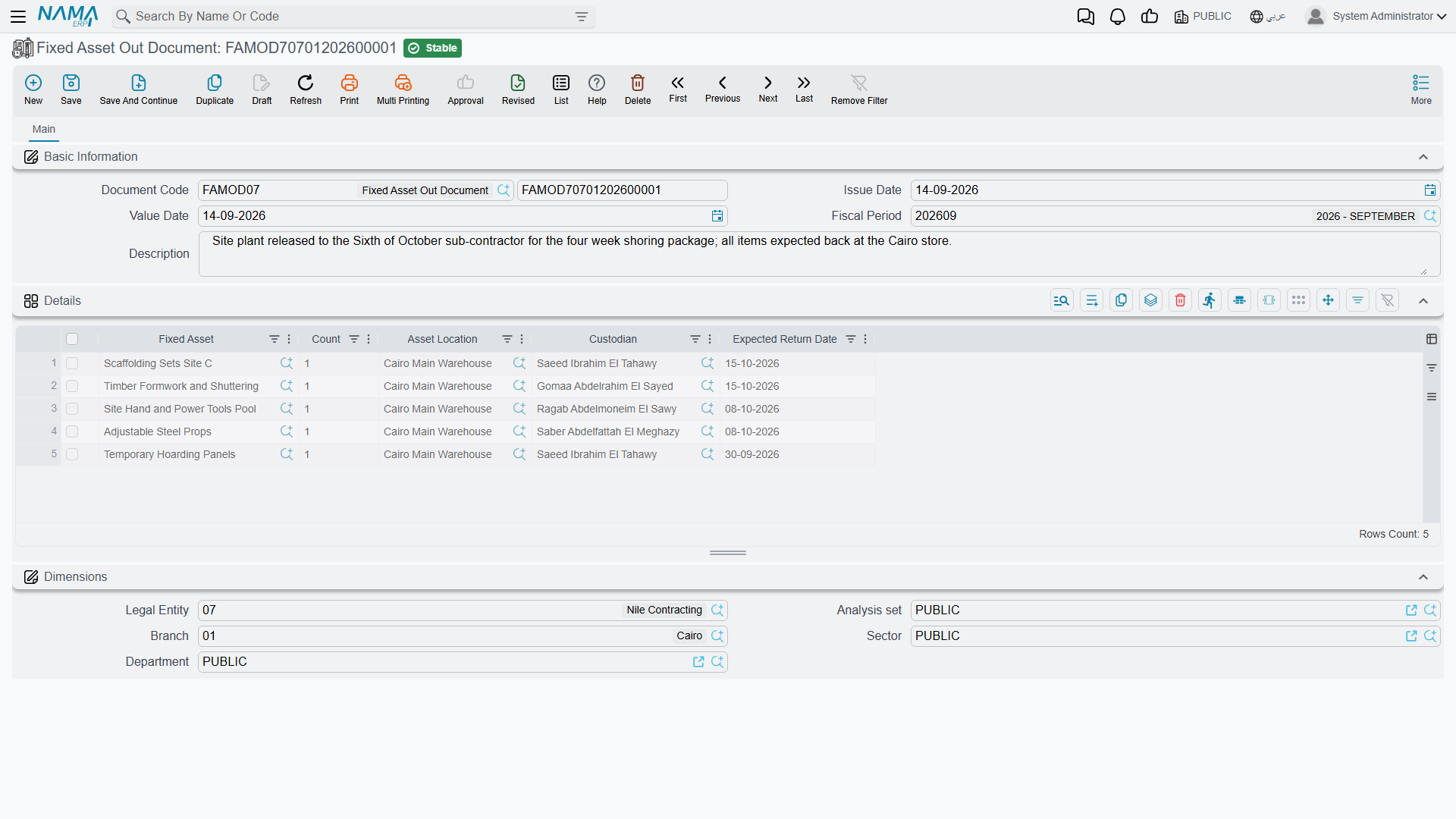Open the notifications bell
The image size is (1456, 819).
pos(1118,17)
